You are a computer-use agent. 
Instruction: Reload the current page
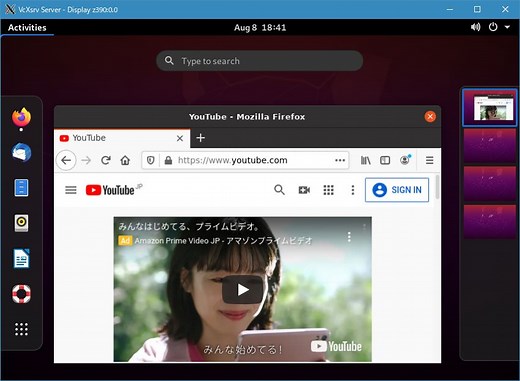106,160
